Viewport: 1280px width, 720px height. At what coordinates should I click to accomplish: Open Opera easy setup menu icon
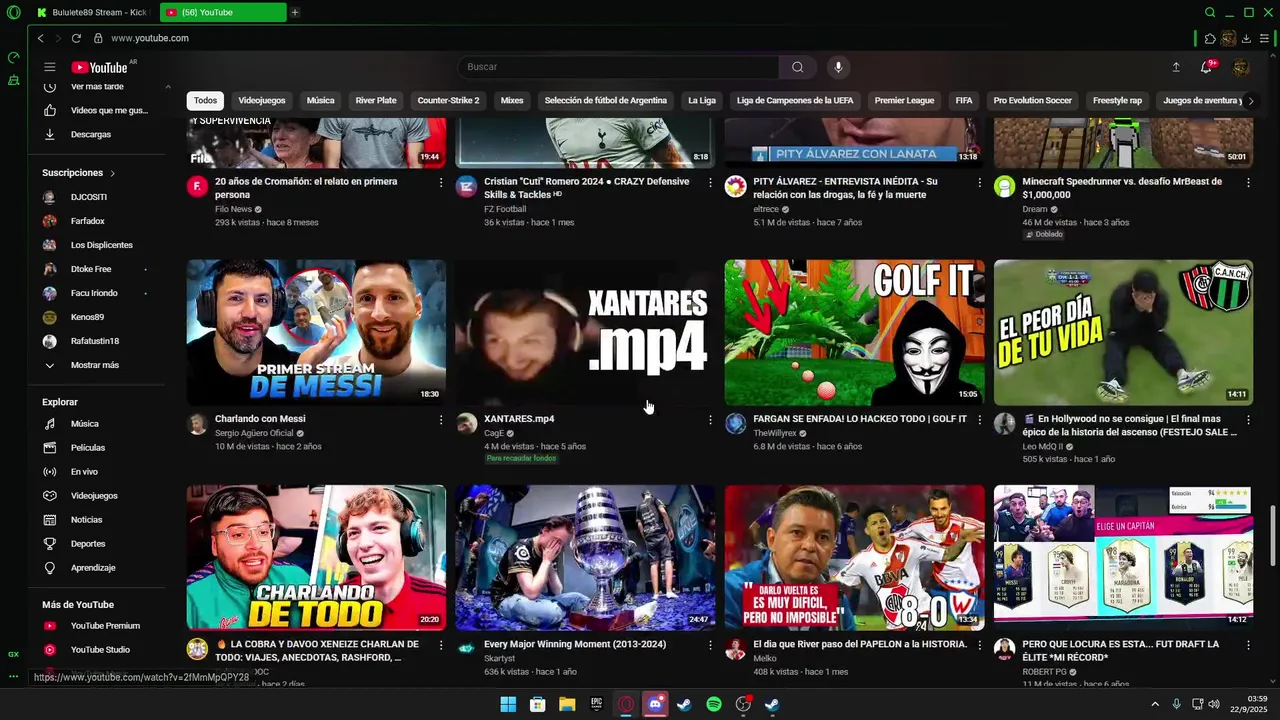point(1264,39)
